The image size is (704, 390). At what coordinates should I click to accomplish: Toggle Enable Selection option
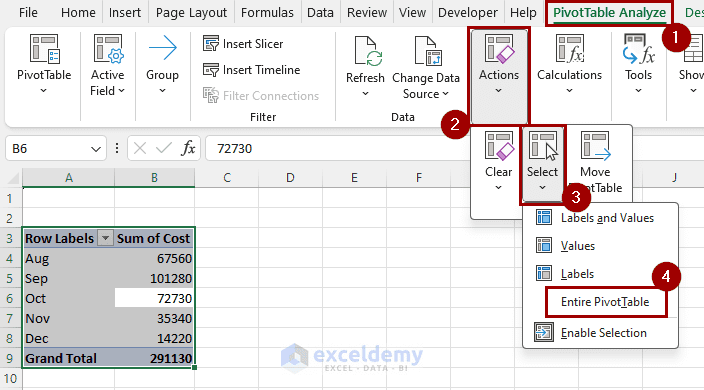[600, 333]
